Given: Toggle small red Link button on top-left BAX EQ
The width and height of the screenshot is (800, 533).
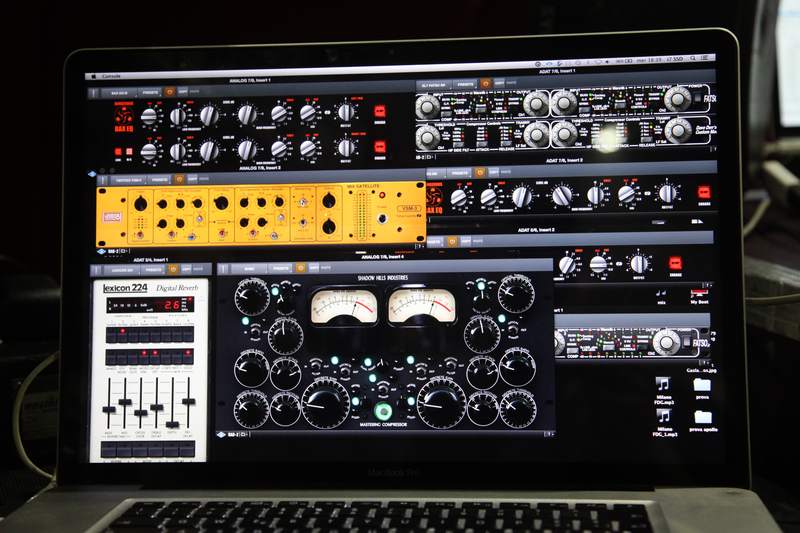Looking at the screenshot, I should pyautogui.click(x=118, y=151).
